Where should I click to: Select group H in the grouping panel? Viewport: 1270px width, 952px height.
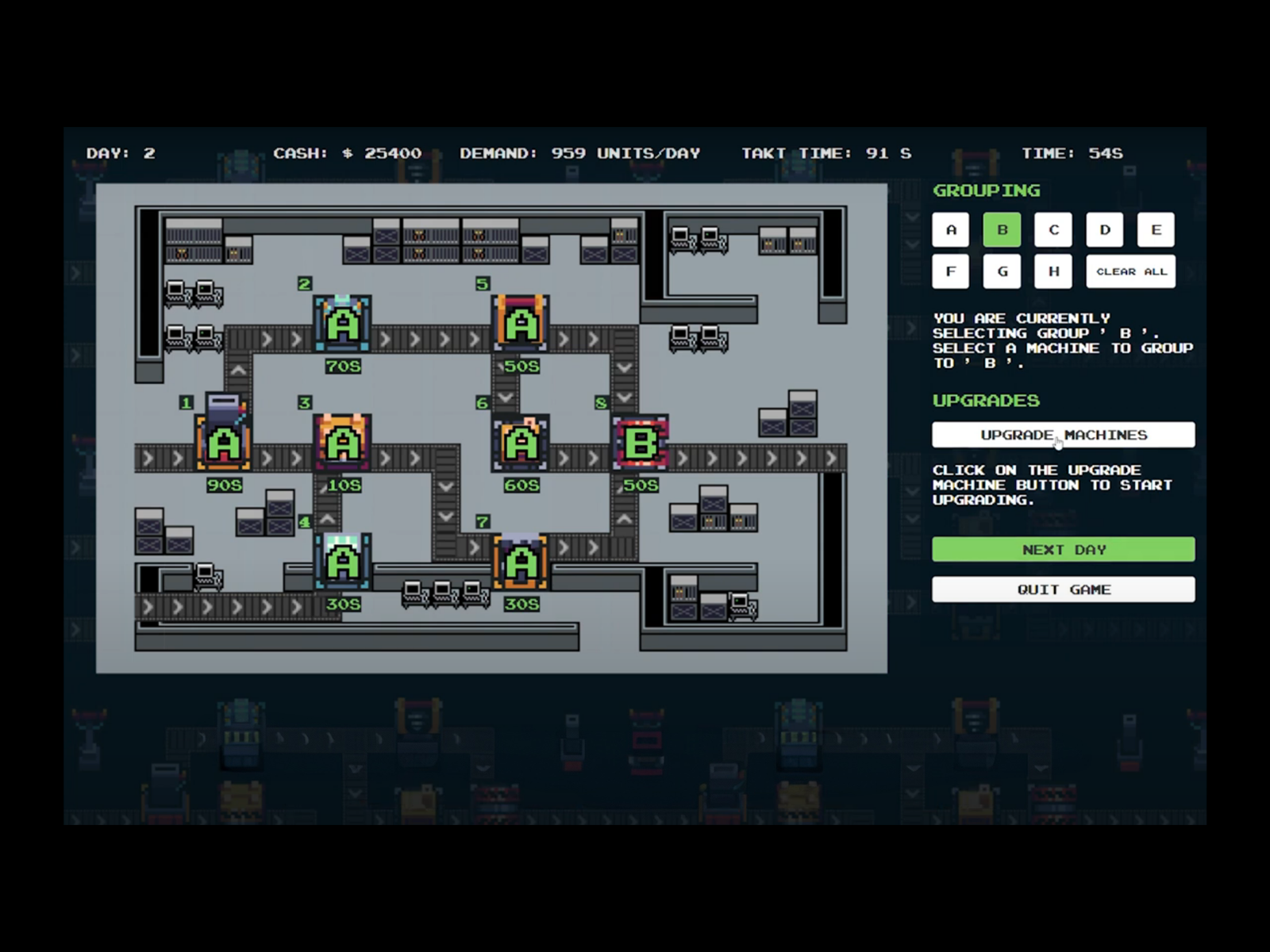pyautogui.click(x=1053, y=271)
